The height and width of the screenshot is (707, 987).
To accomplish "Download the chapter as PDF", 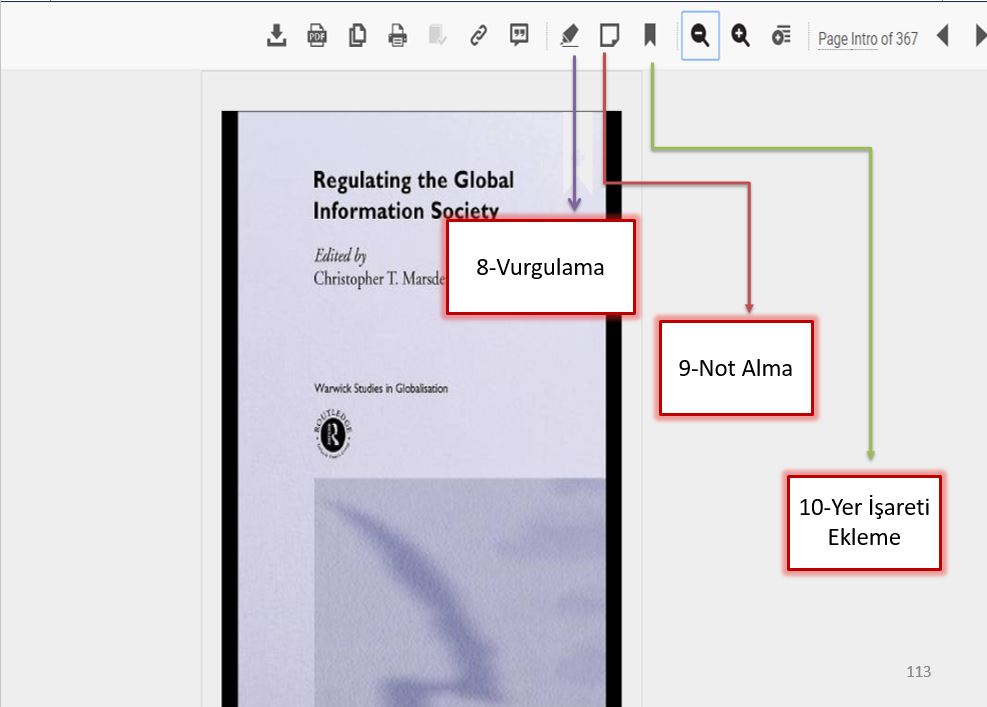I will coord(317,35).
